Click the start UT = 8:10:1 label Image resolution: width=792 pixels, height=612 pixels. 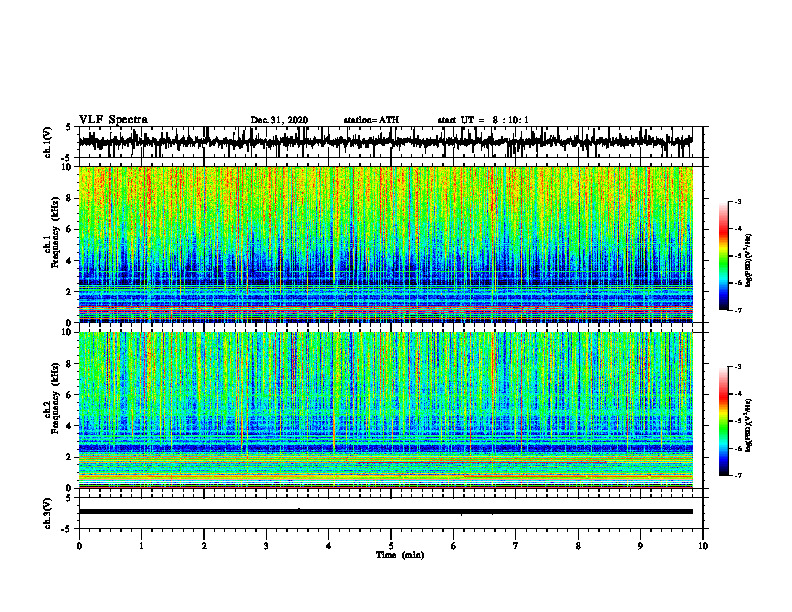483,120
